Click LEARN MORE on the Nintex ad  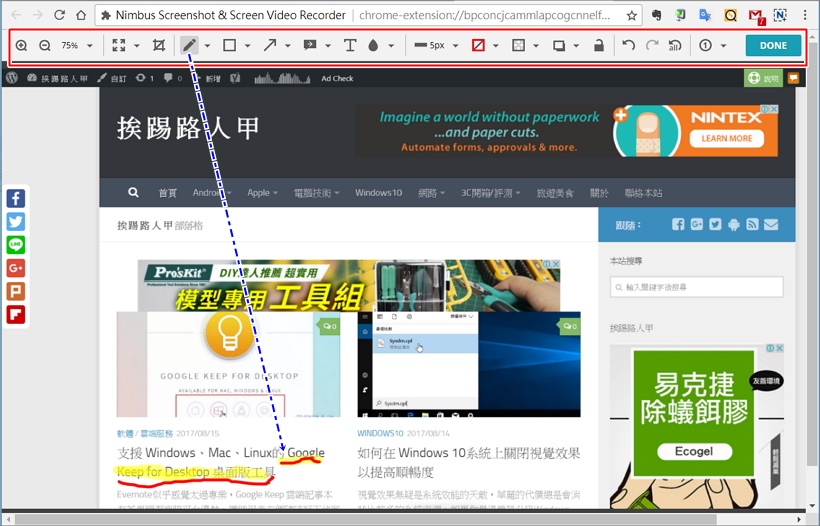726,139
